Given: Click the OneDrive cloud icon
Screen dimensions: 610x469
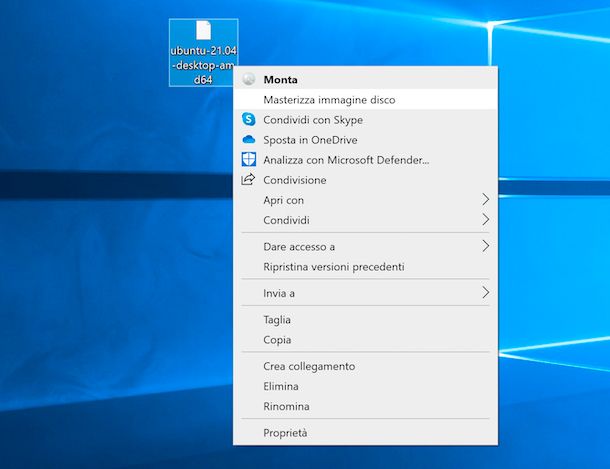Looking at the screenshot, I should click(249, 140).
